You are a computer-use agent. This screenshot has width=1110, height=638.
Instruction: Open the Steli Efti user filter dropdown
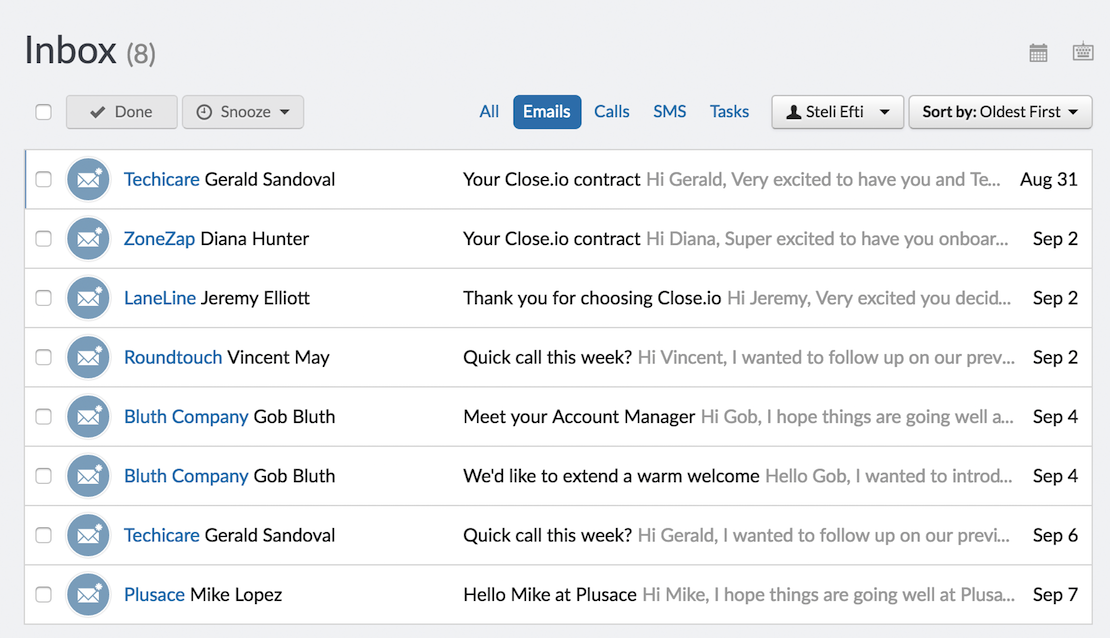(x=837, y=112)
